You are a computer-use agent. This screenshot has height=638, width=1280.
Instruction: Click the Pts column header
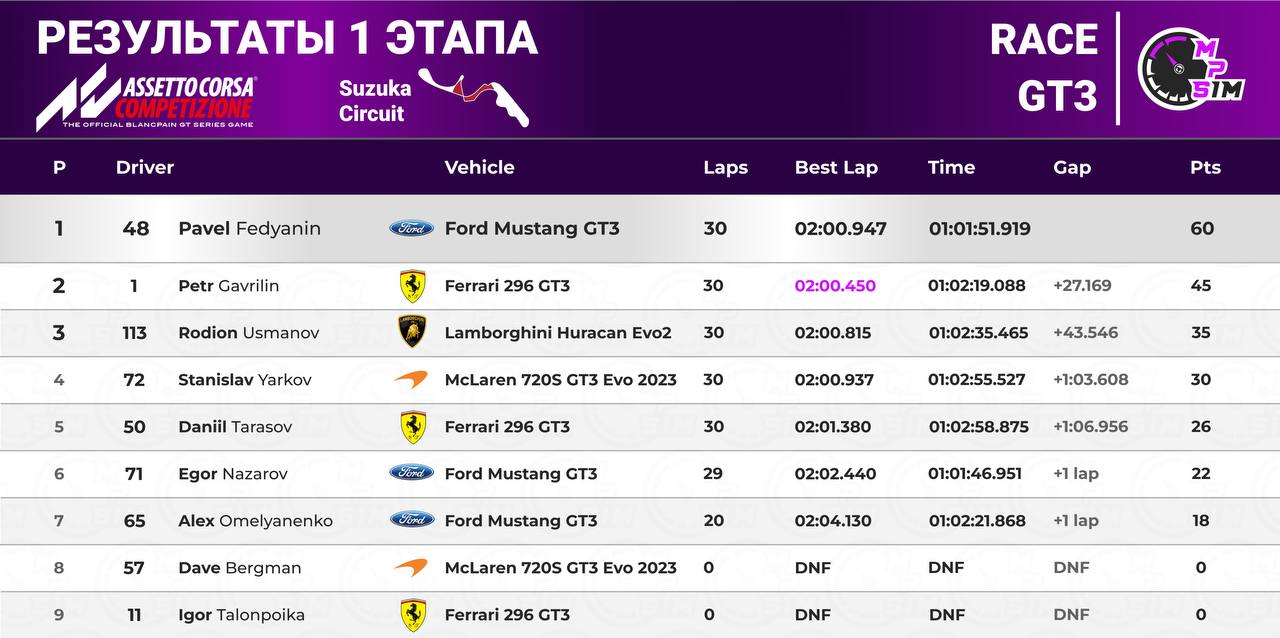pos(1205,167)
